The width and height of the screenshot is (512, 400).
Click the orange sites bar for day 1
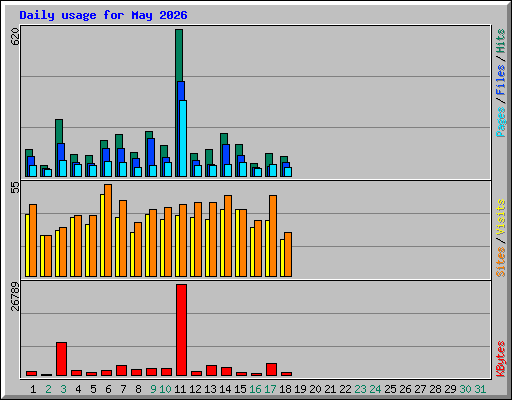[33, 240]
